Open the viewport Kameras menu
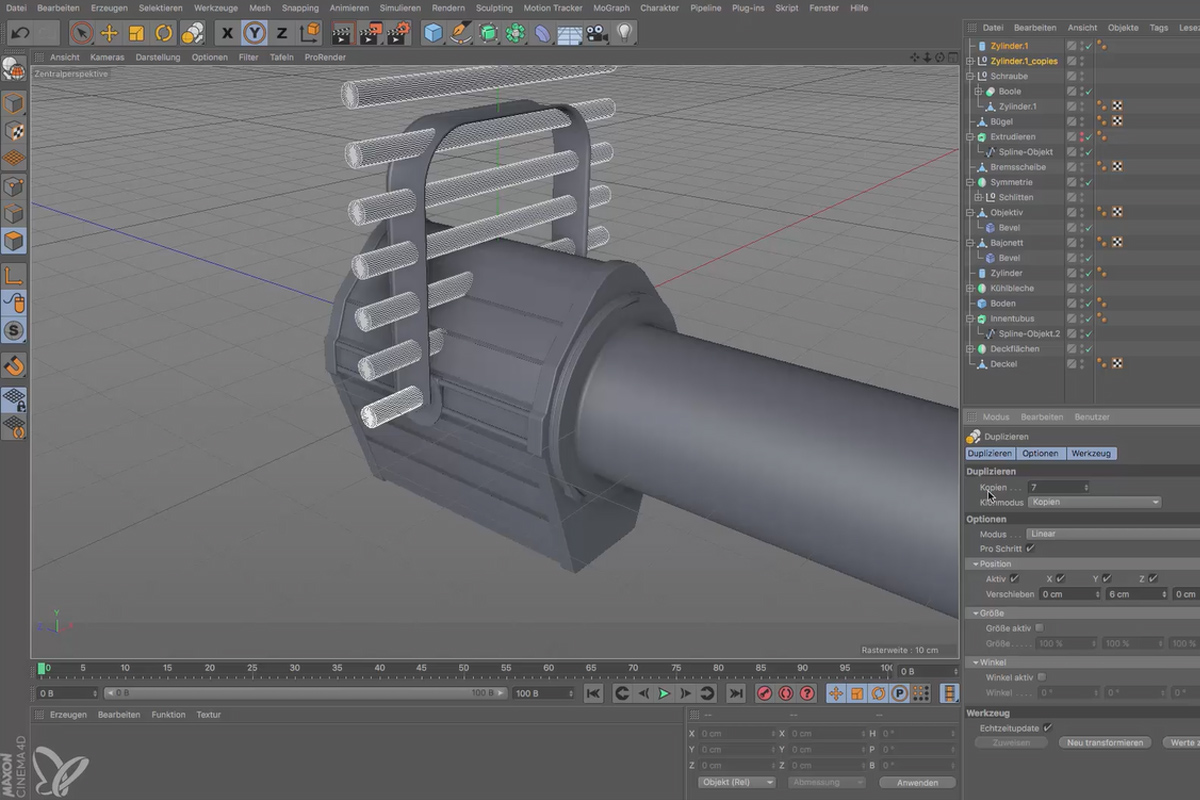This screenshot has width=1200, height=800. 107,57
